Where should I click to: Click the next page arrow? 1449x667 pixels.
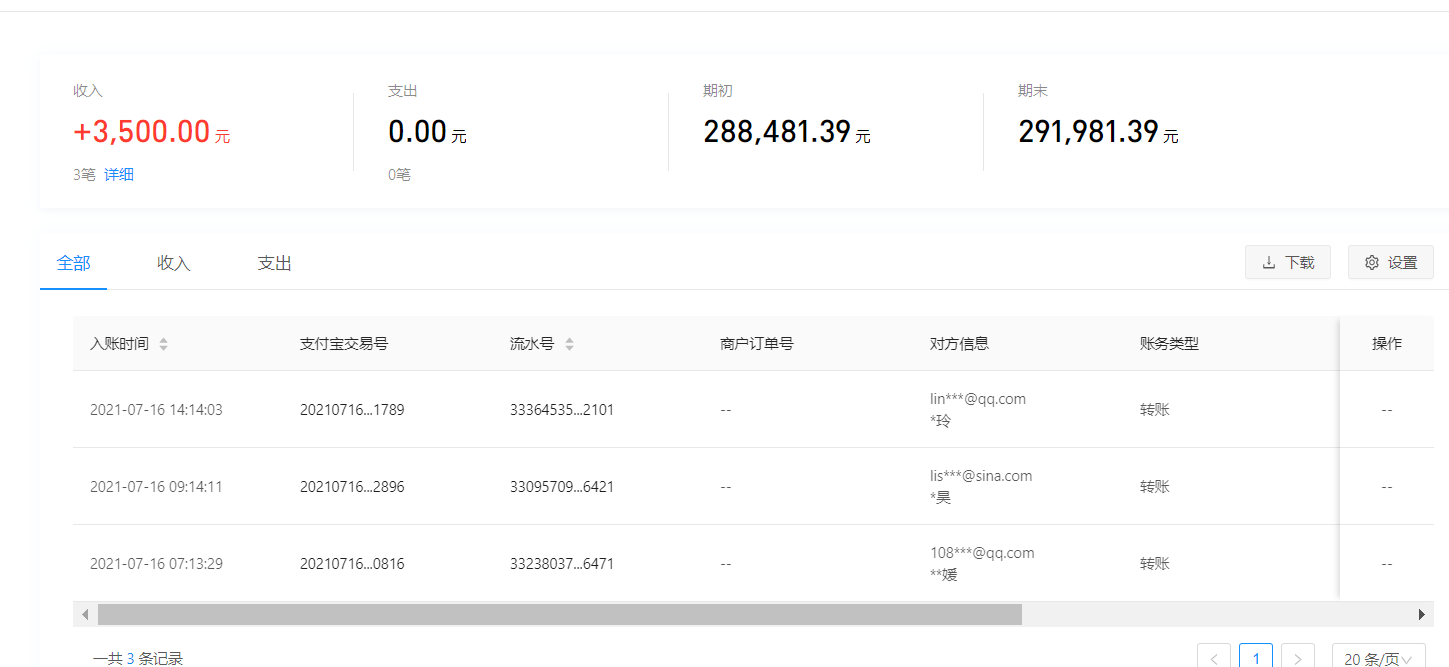point(1297,658)
